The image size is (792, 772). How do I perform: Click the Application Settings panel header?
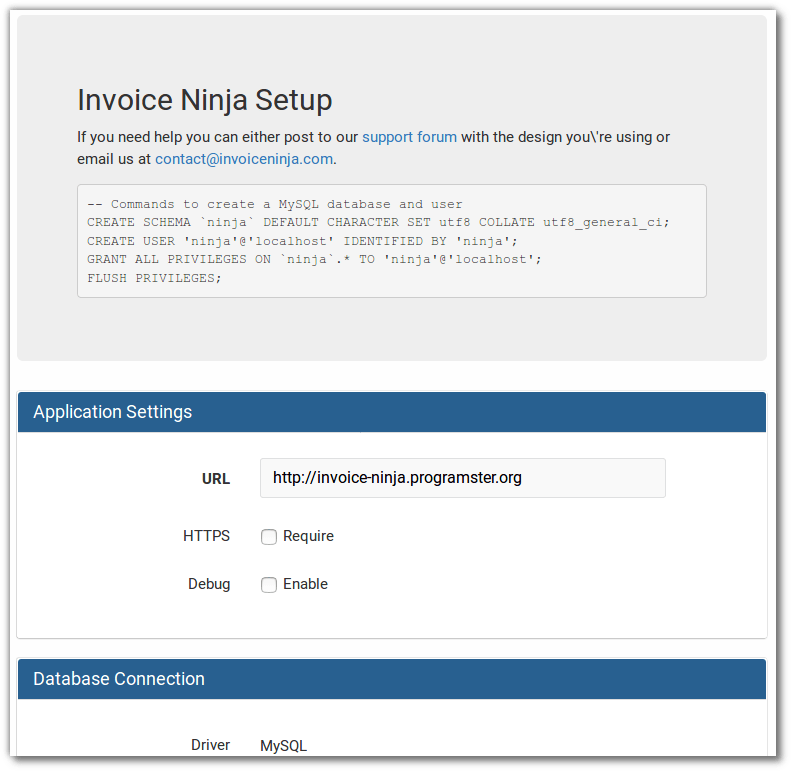tap(392, 412)
